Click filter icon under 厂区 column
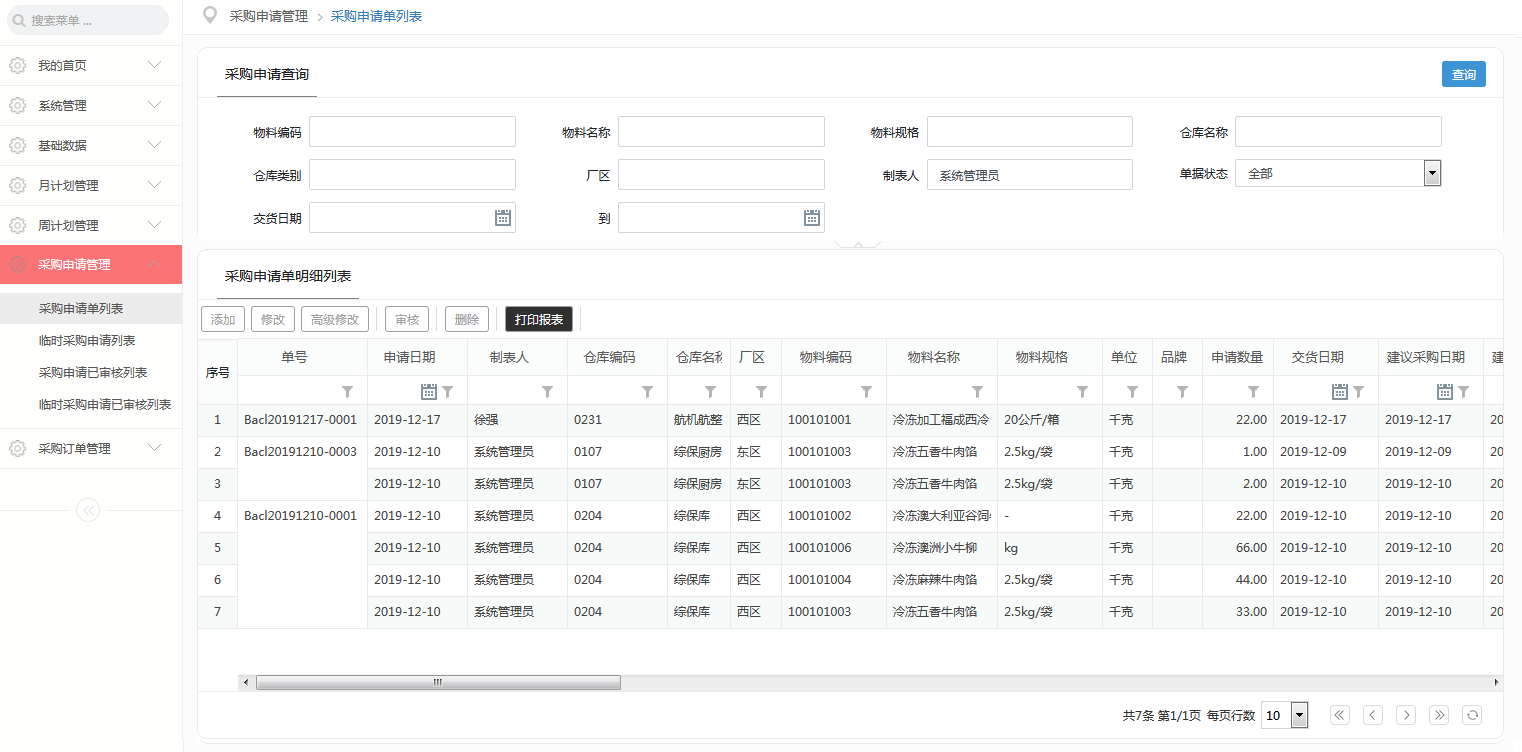Image resolution: width=1522 pixels, height=752 pixels. 761,391
